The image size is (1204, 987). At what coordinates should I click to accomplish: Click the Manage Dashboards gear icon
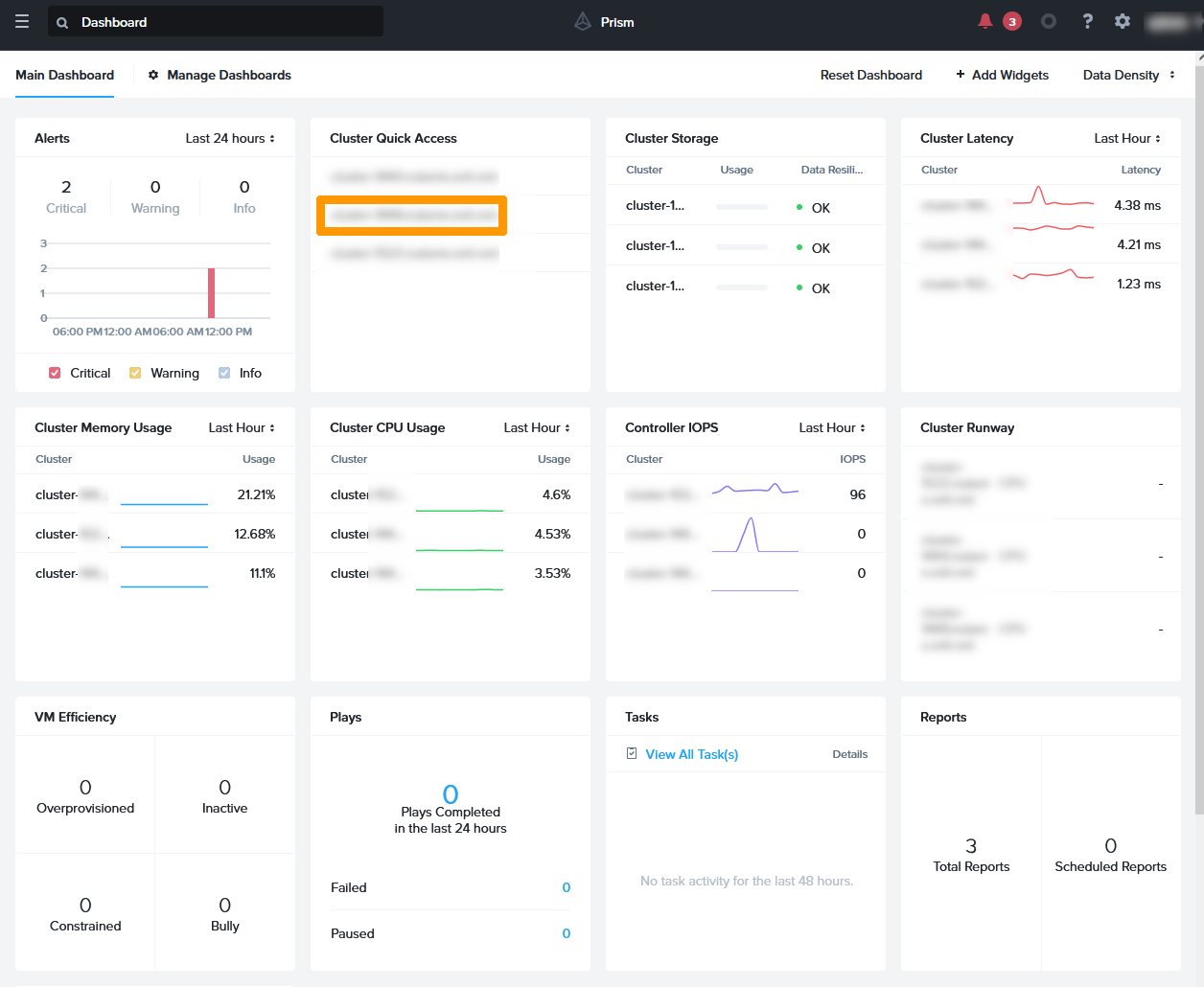coord(153,75)
